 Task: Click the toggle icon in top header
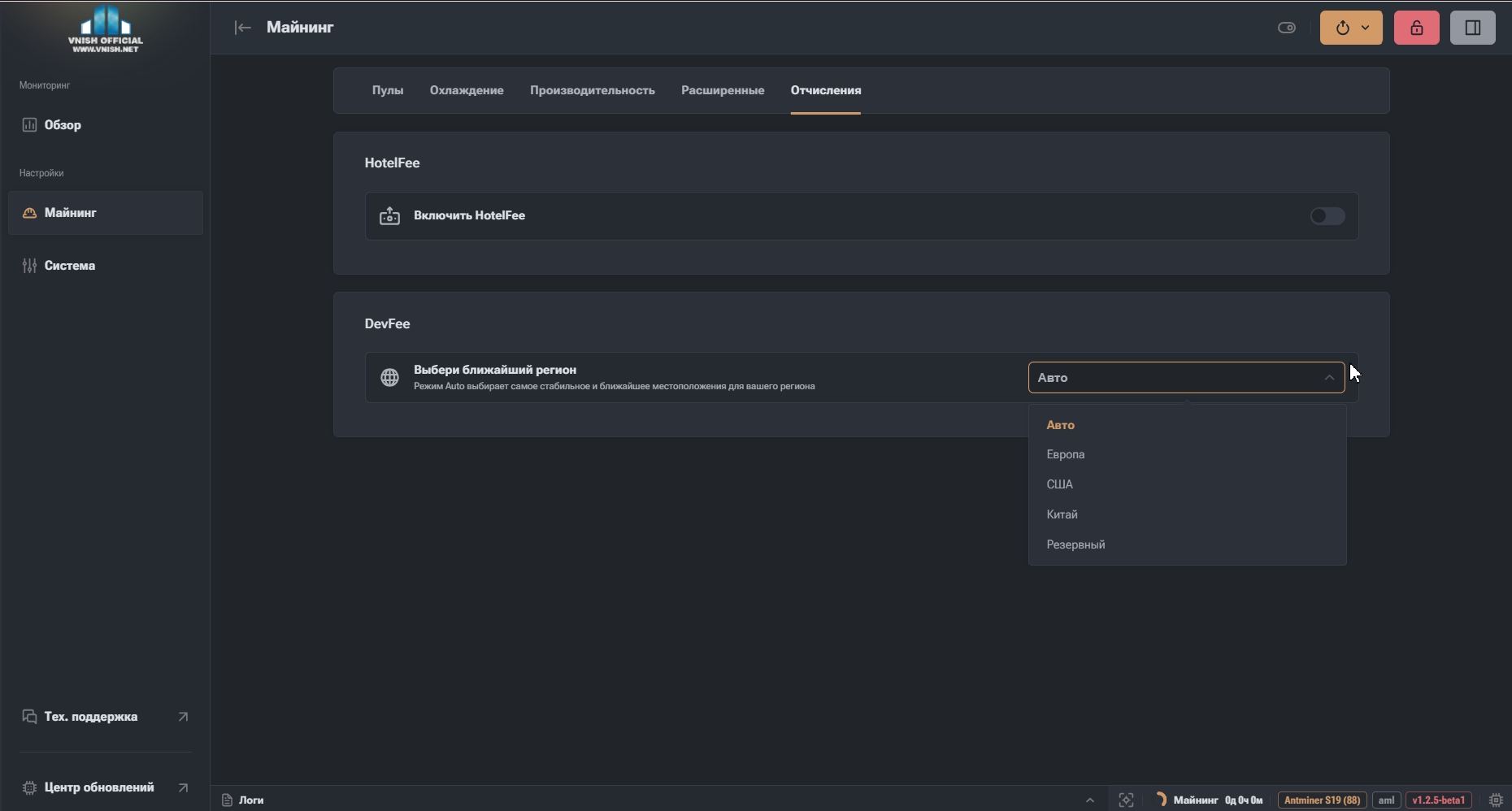point(1287,28)
